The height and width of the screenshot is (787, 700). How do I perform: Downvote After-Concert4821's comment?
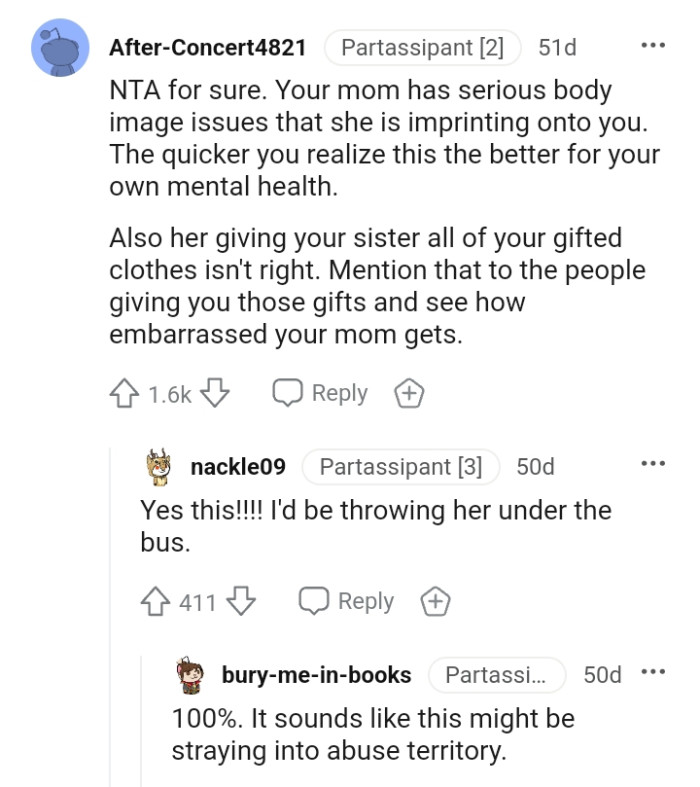(x=215, y=394)
